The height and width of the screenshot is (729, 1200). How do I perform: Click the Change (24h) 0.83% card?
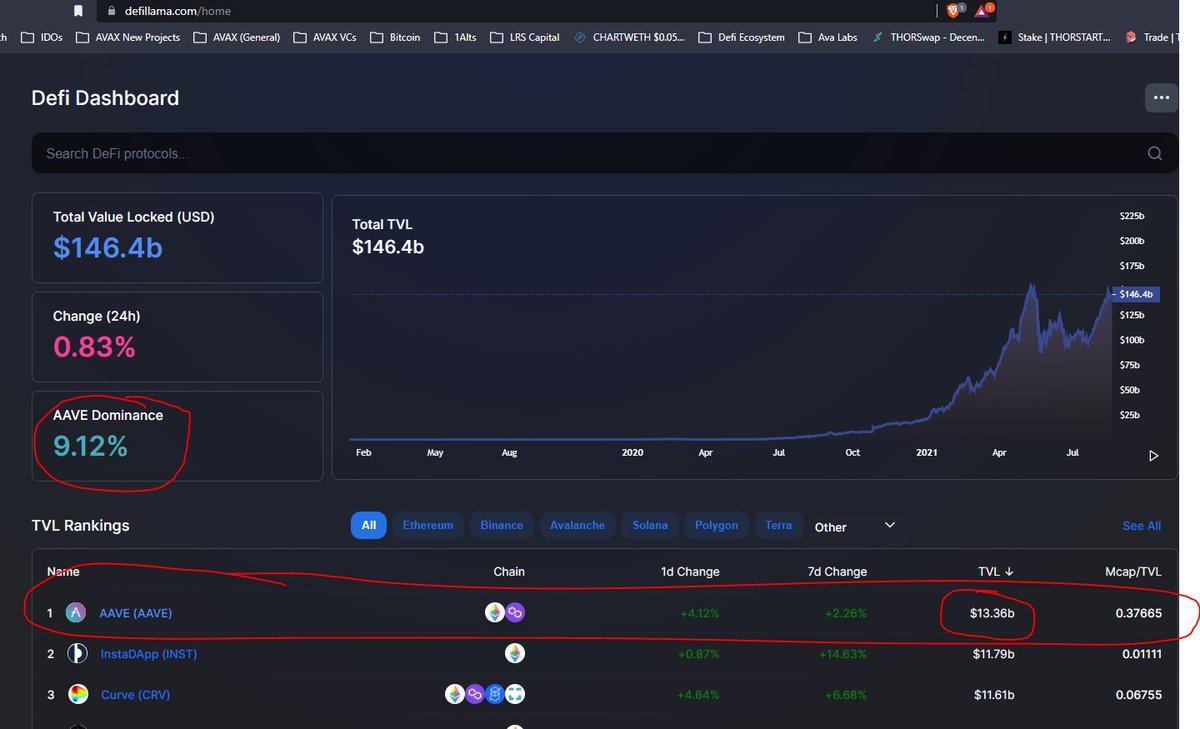177,337
